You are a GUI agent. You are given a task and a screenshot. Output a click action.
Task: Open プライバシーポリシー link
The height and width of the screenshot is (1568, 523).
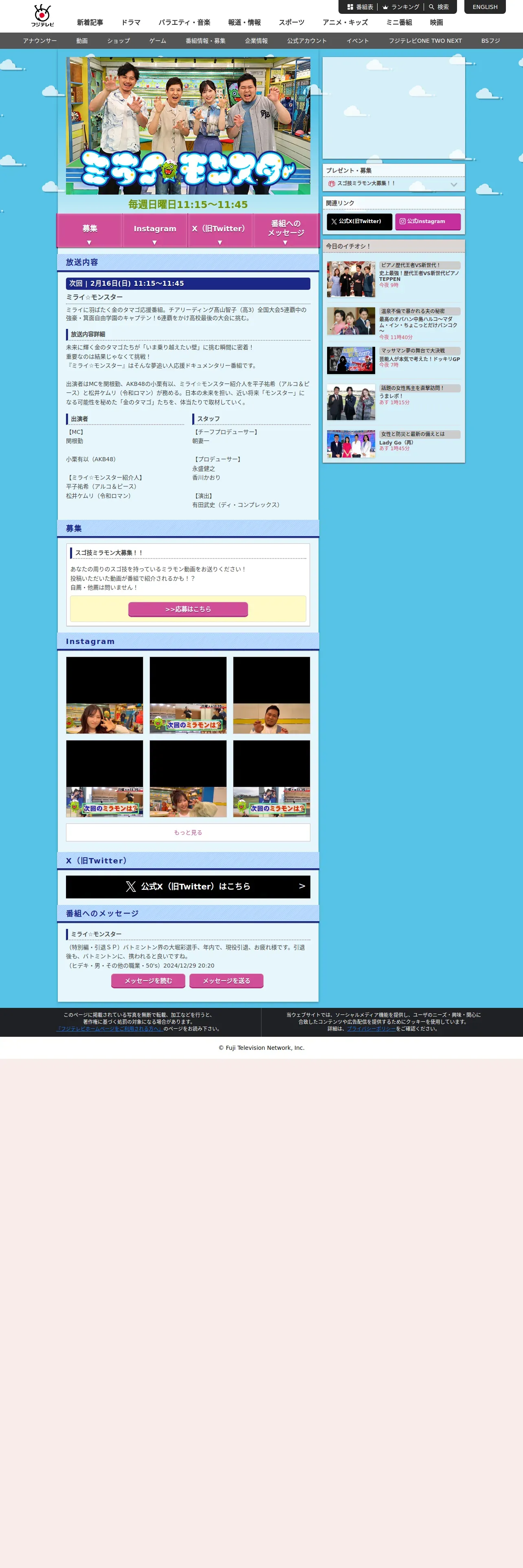coord(371,1029)
